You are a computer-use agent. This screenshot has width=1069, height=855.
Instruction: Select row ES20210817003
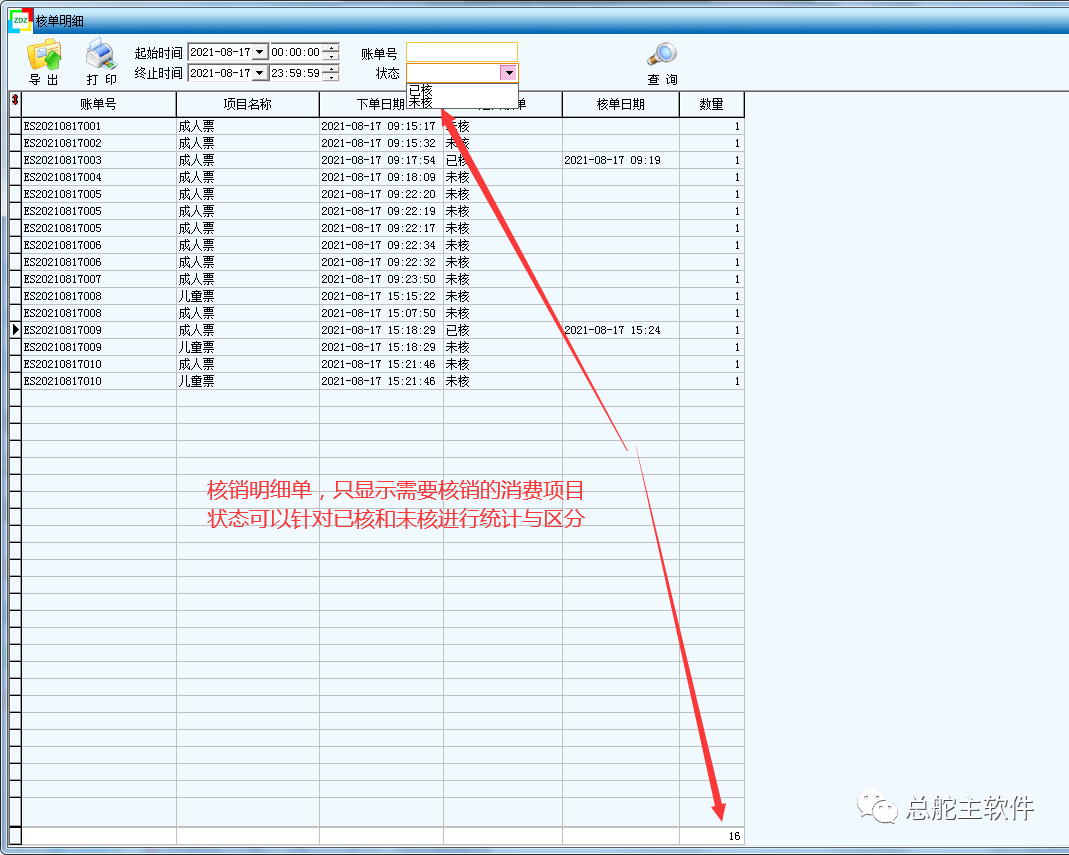point(382,160)
